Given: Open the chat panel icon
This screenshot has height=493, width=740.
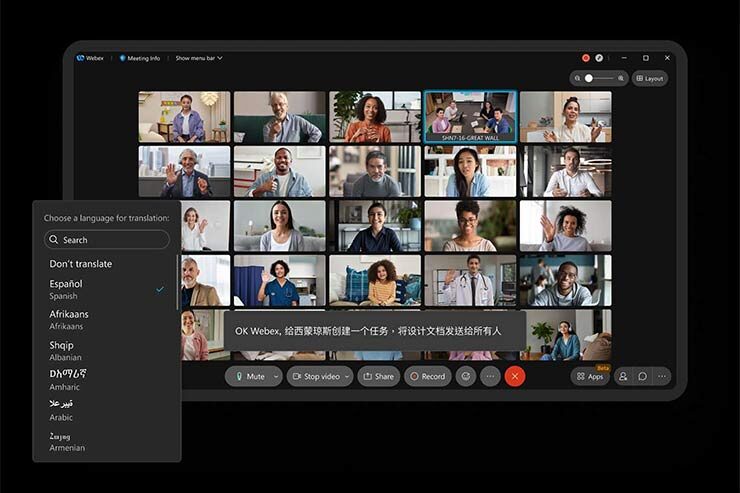Looking at the screenshot, I should pyautogui.click(x=642, y=376).
